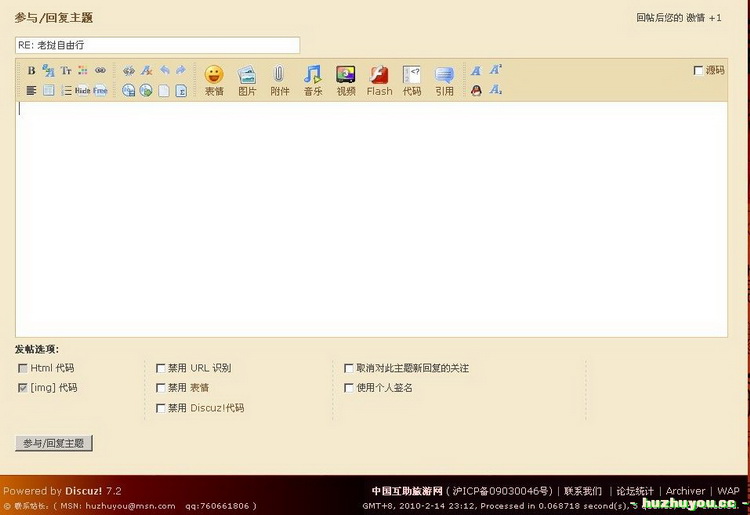Insert video using 视频 icon
The width and height of the screenshot is (750, 515).
pyautogui.click(x=345, y=80)
